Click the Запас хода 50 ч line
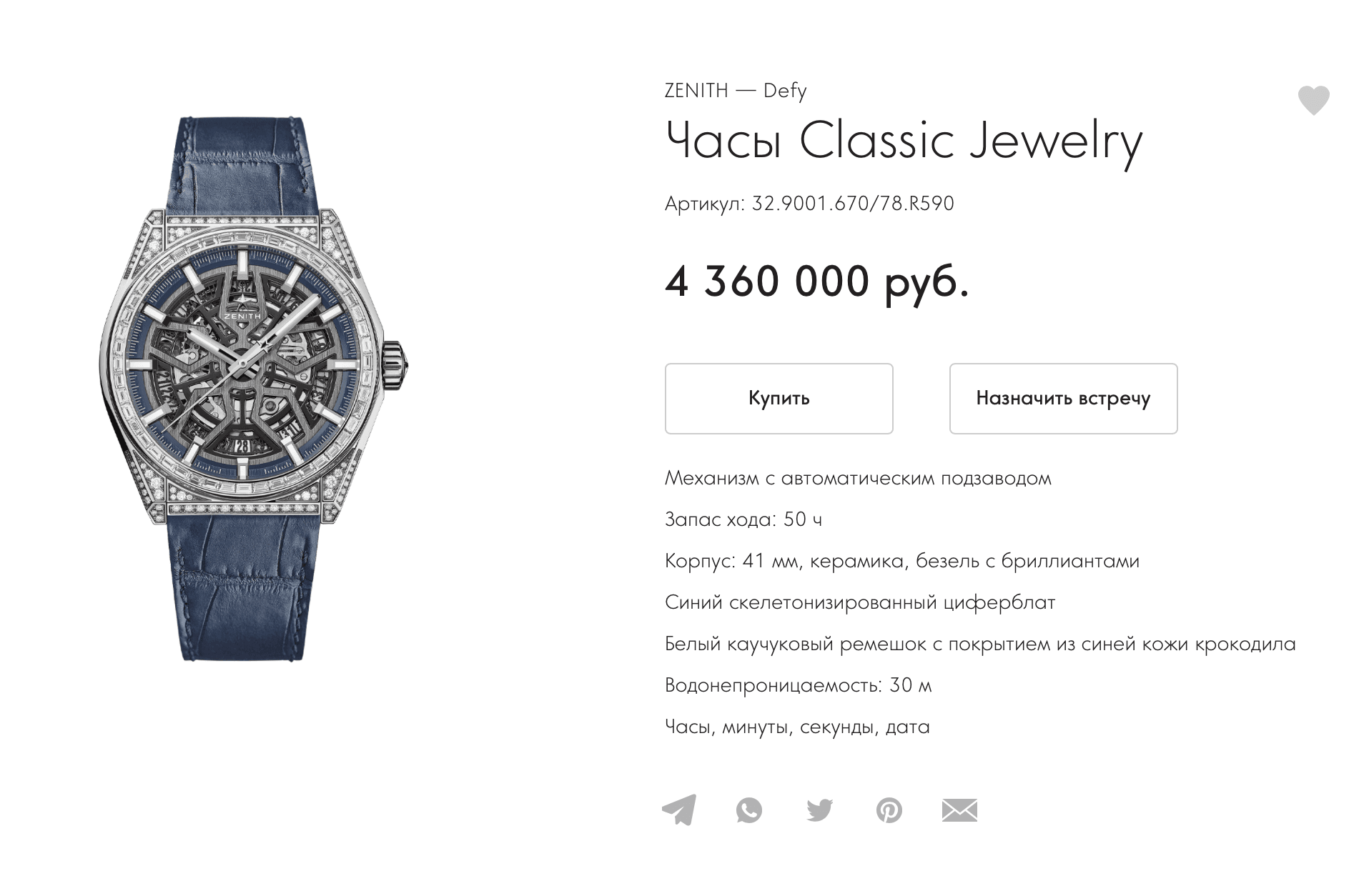This screenshot has width=1364, height=896. [x=743, y=519]
